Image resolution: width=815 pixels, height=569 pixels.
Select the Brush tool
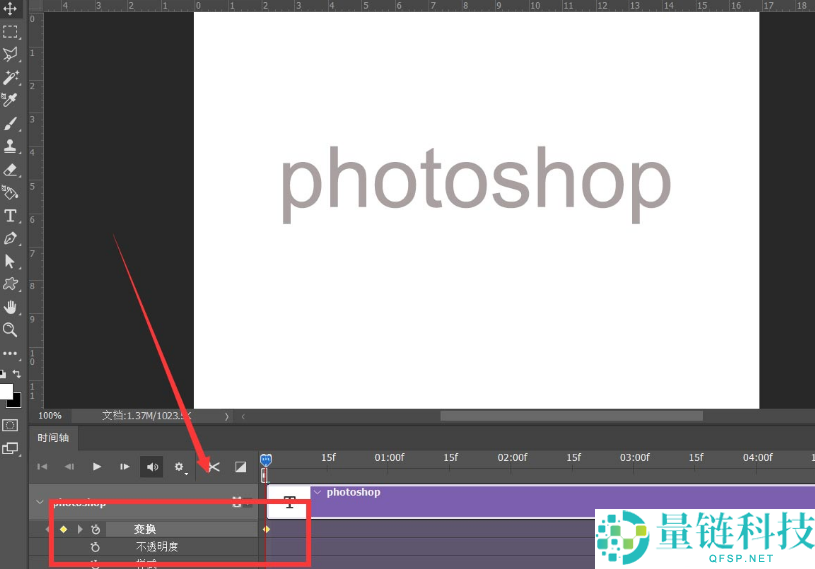coord(10,124)
